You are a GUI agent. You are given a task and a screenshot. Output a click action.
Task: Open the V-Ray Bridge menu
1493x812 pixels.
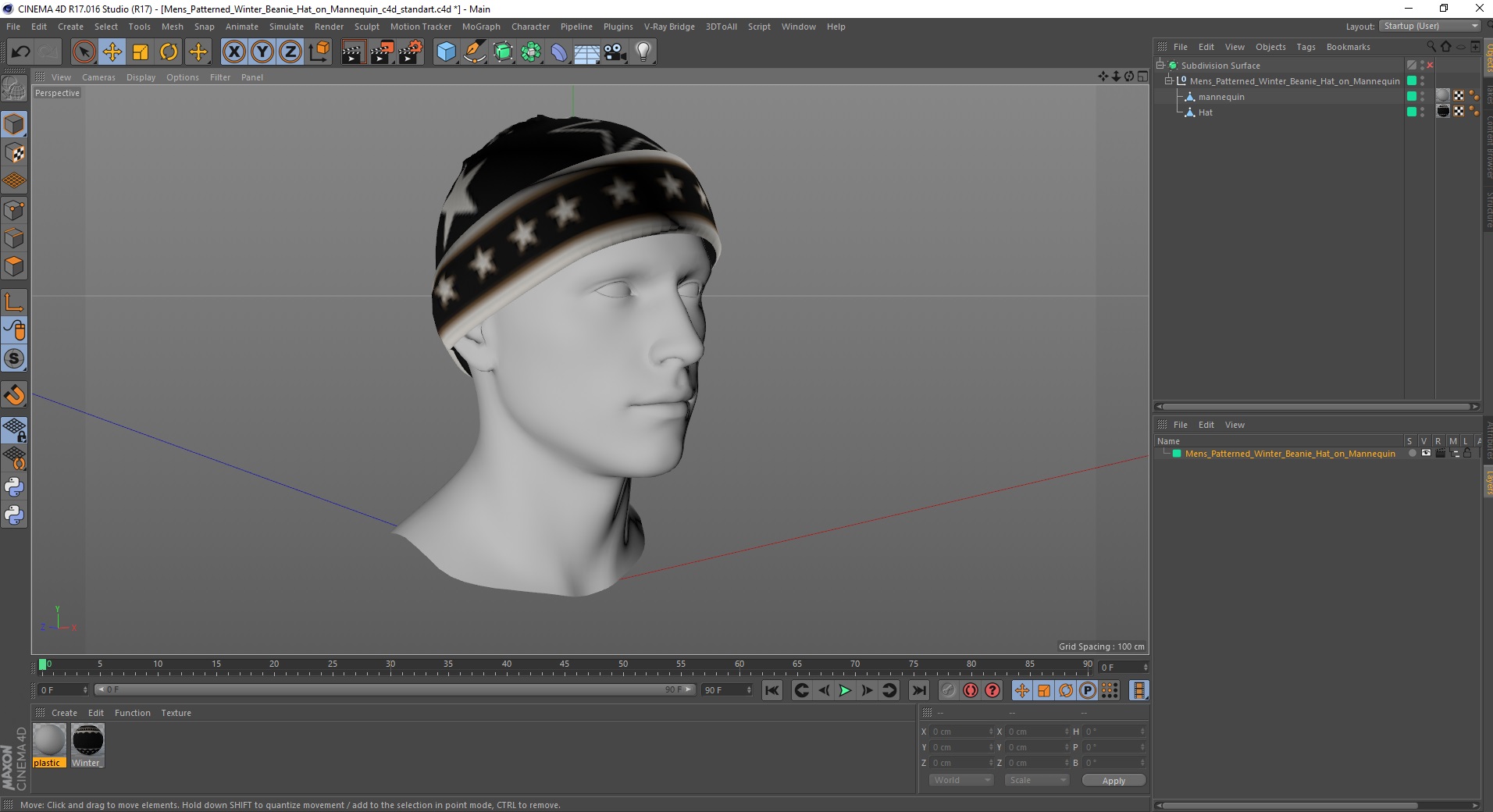click(x=669, y=27)
